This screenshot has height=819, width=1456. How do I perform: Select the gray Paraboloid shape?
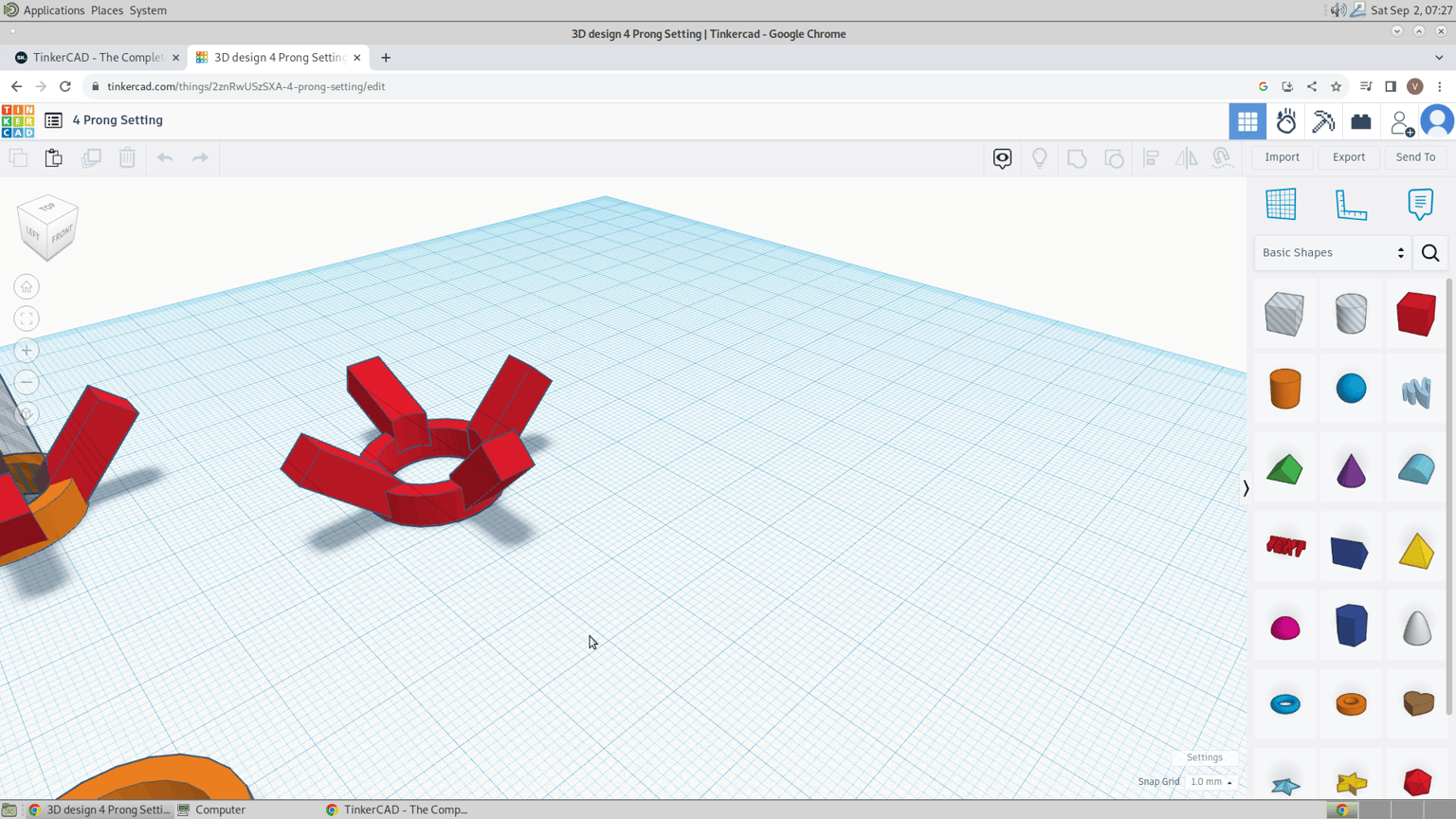point(1416,627)
